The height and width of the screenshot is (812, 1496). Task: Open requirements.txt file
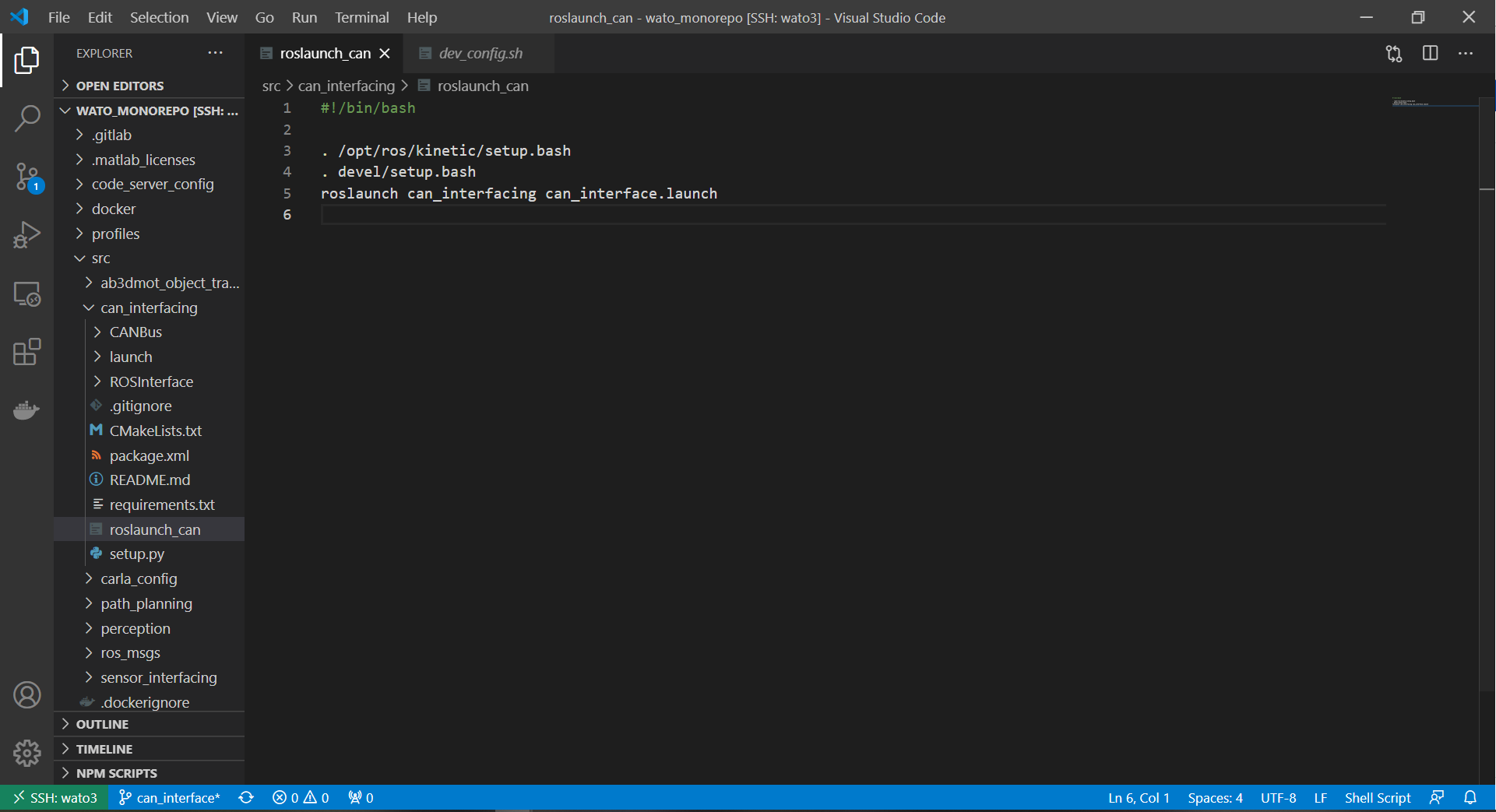pos(149,504)
